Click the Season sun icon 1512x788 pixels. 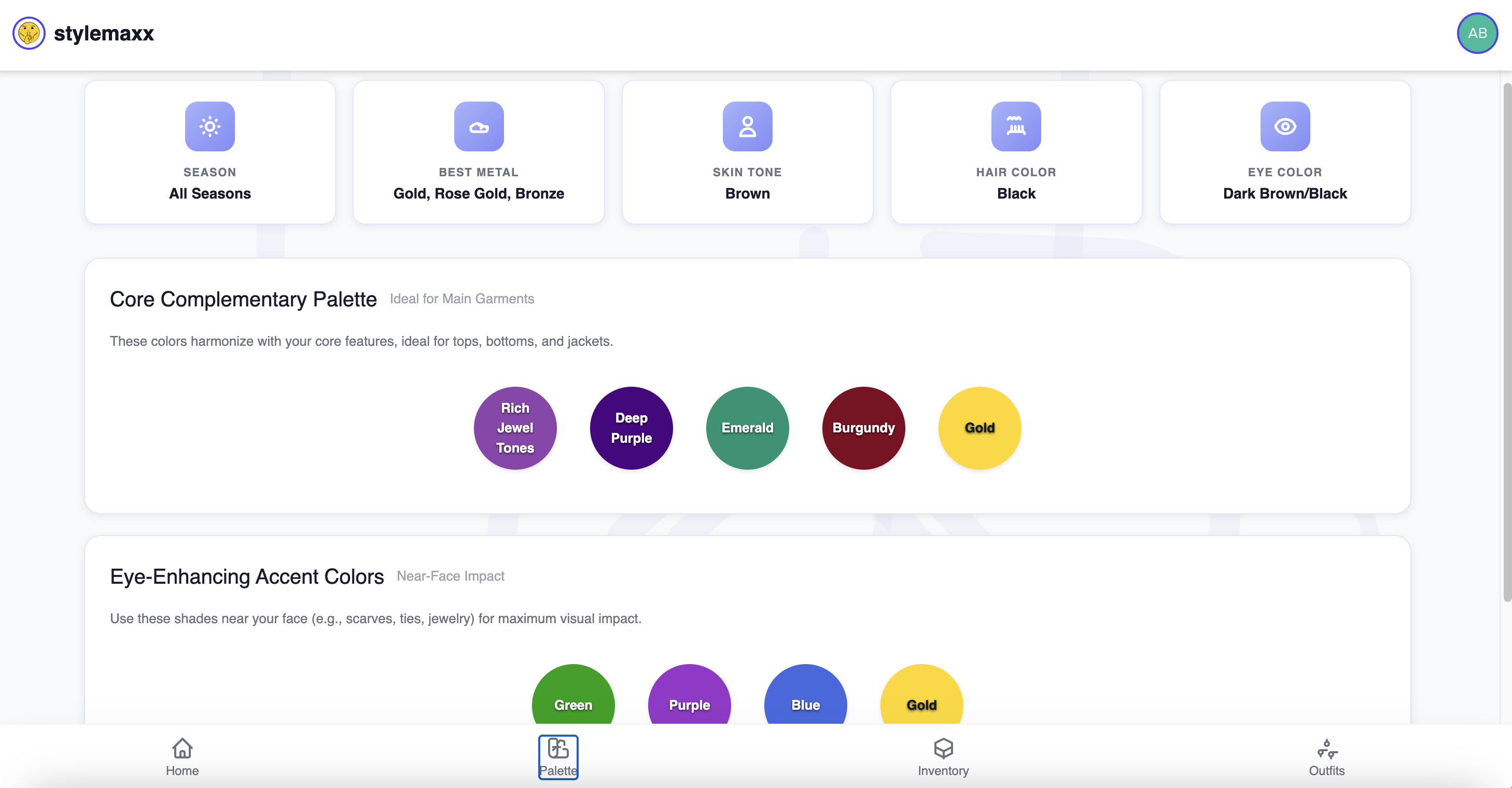[x=209, y=126]
